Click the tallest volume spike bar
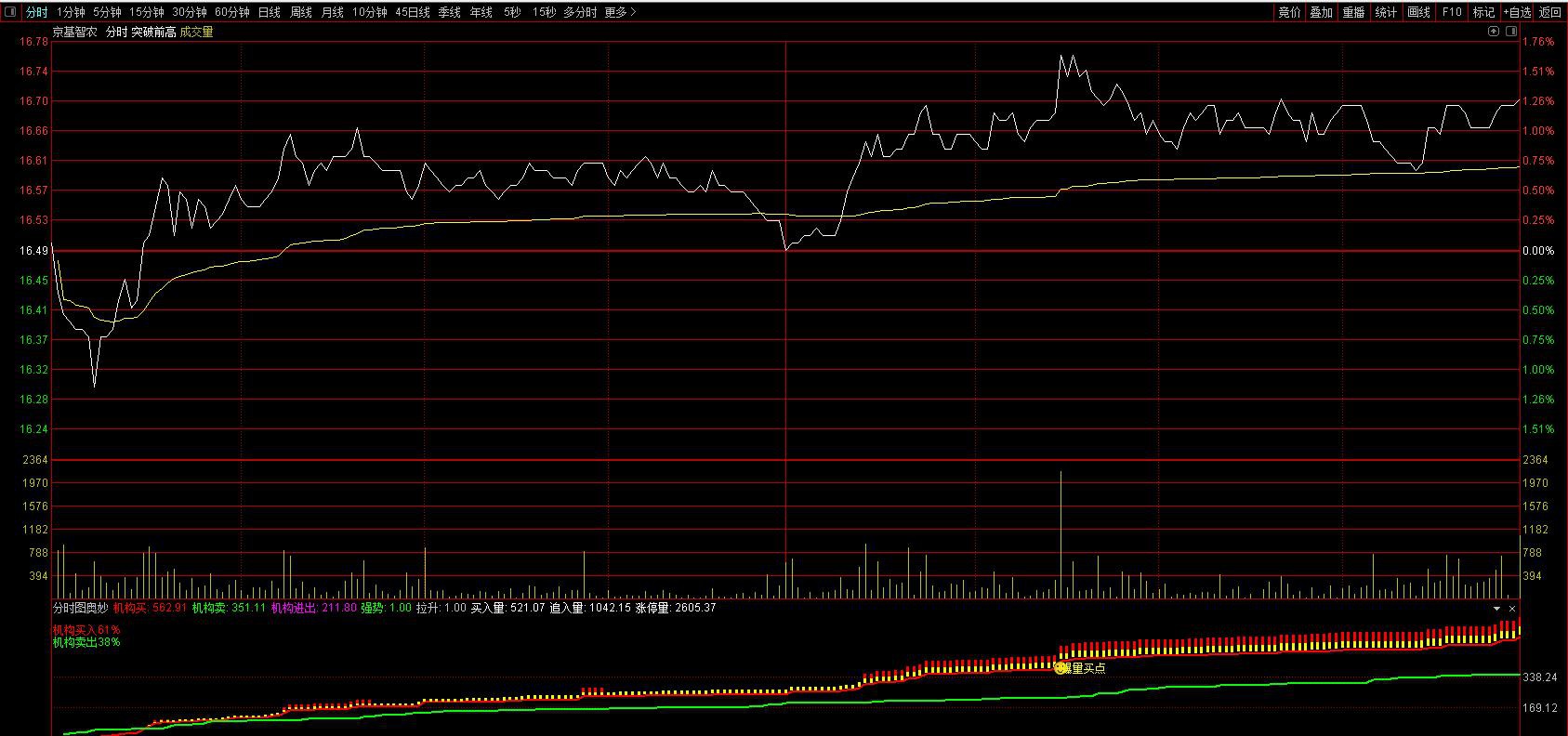Viewport: 1568px width, 736px height. [x=1061, y=534]
